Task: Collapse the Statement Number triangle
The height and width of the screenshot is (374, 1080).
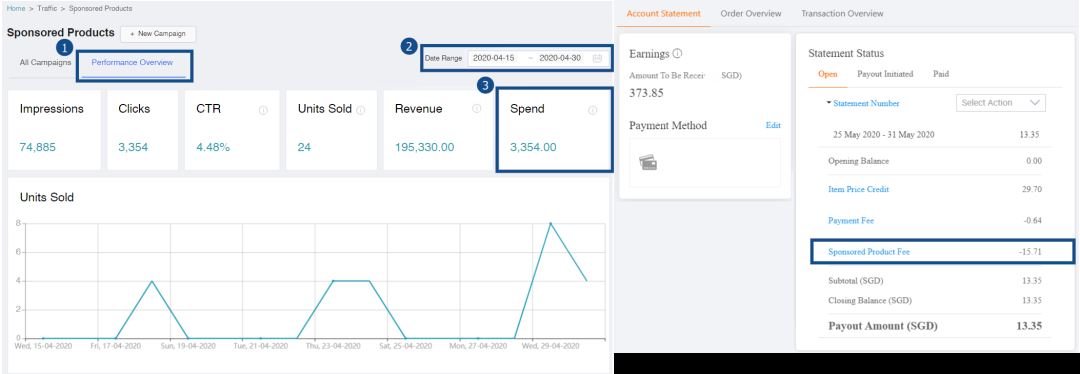Action: [x=829, y=103]
